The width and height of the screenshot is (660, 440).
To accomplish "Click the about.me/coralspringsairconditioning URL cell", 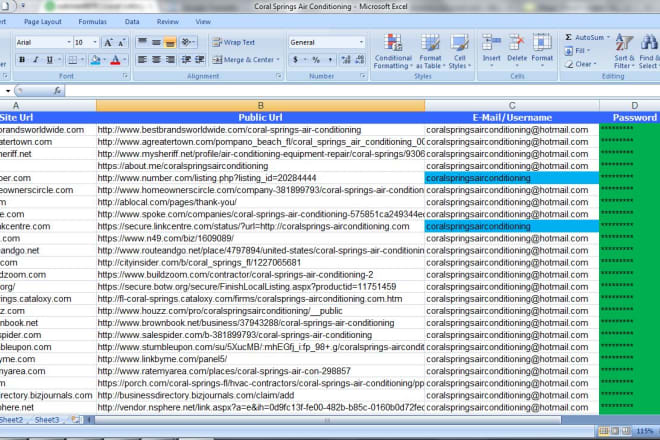I will [261, 166].
